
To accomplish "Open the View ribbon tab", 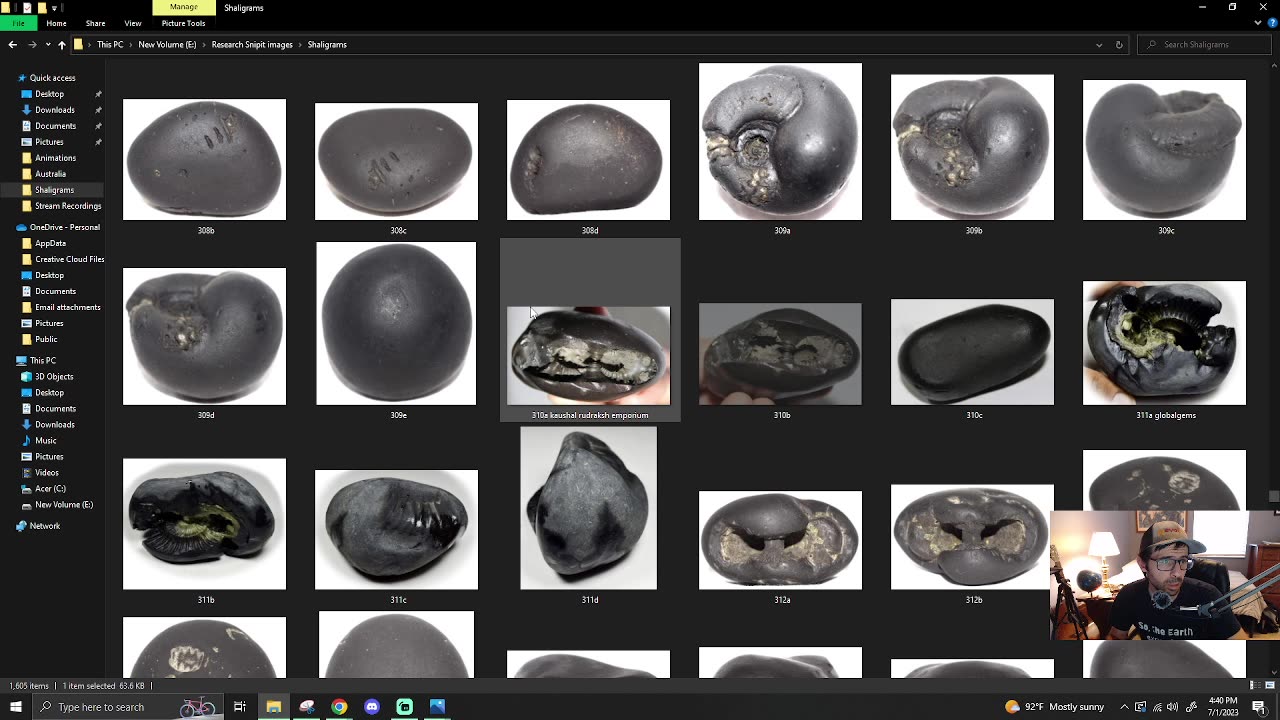I will point(133,23).
